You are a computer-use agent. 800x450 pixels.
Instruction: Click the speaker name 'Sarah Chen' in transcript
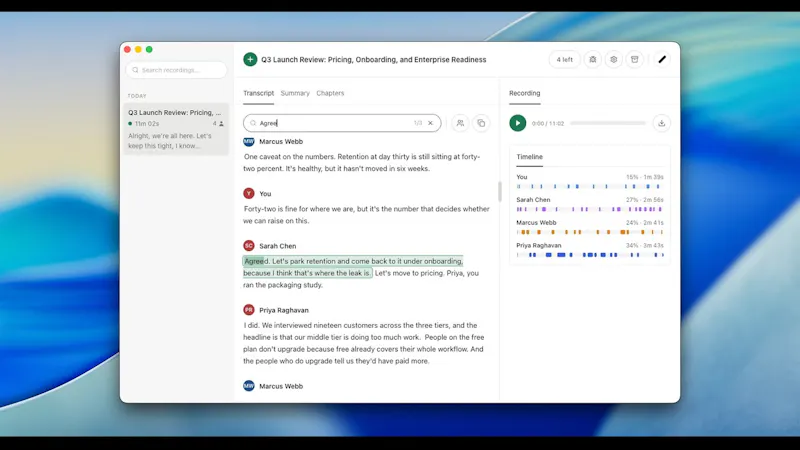coord(278,246)
